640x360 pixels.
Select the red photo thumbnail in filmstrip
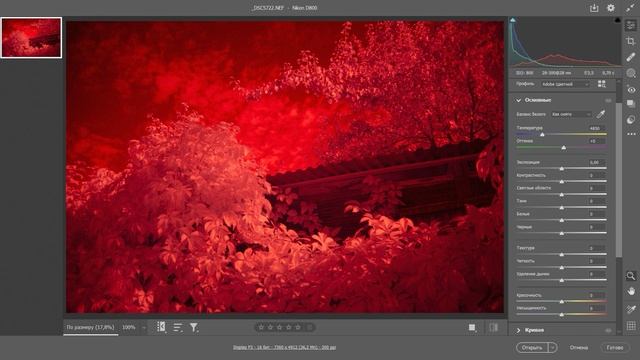click(x=31, y=38)
